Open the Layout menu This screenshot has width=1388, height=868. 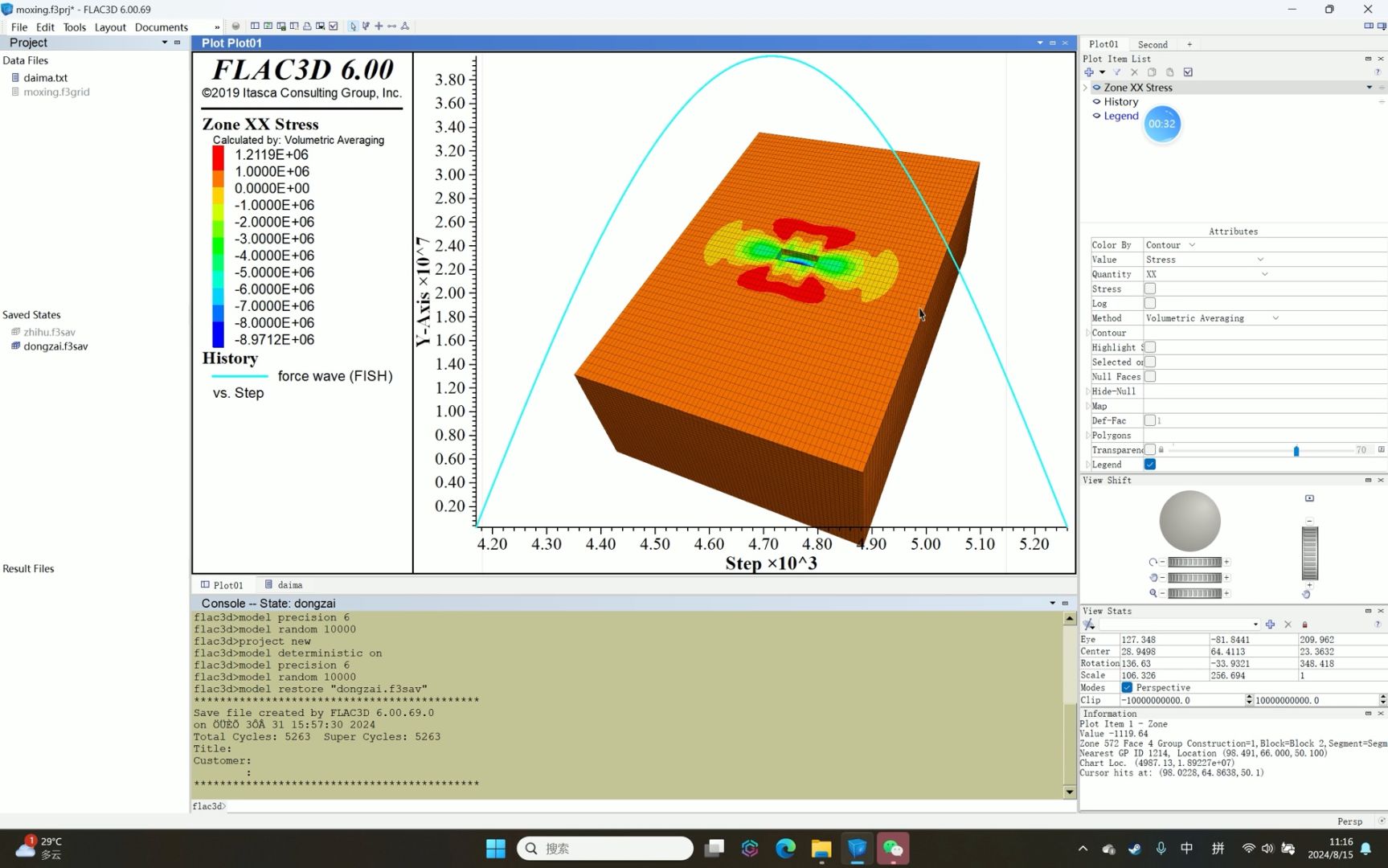click(x=110, y=27)
